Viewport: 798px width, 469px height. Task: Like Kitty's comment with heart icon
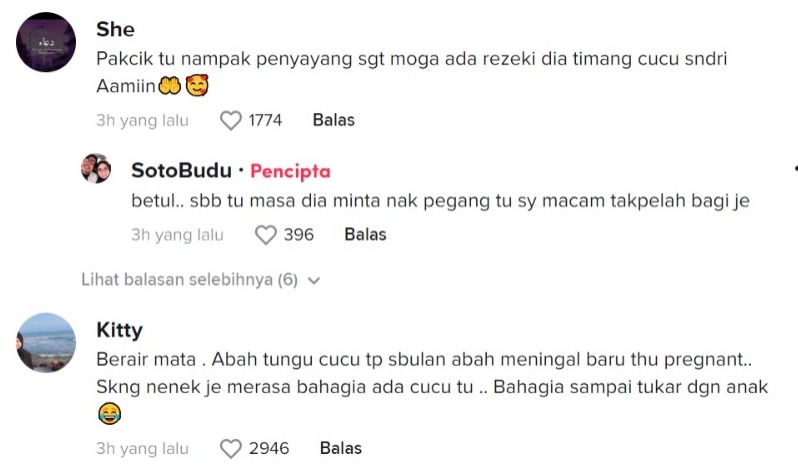[231, 448]
